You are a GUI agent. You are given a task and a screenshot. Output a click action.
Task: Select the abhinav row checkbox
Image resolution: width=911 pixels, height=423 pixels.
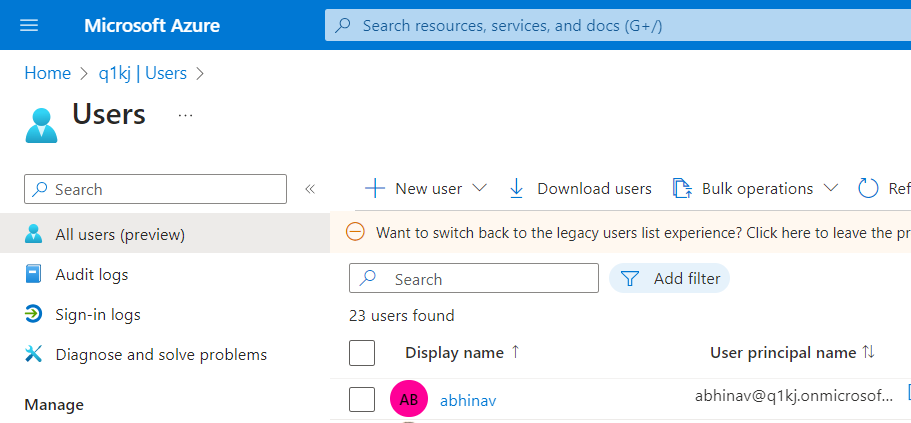pyautogui.click(x=362, y=399)
